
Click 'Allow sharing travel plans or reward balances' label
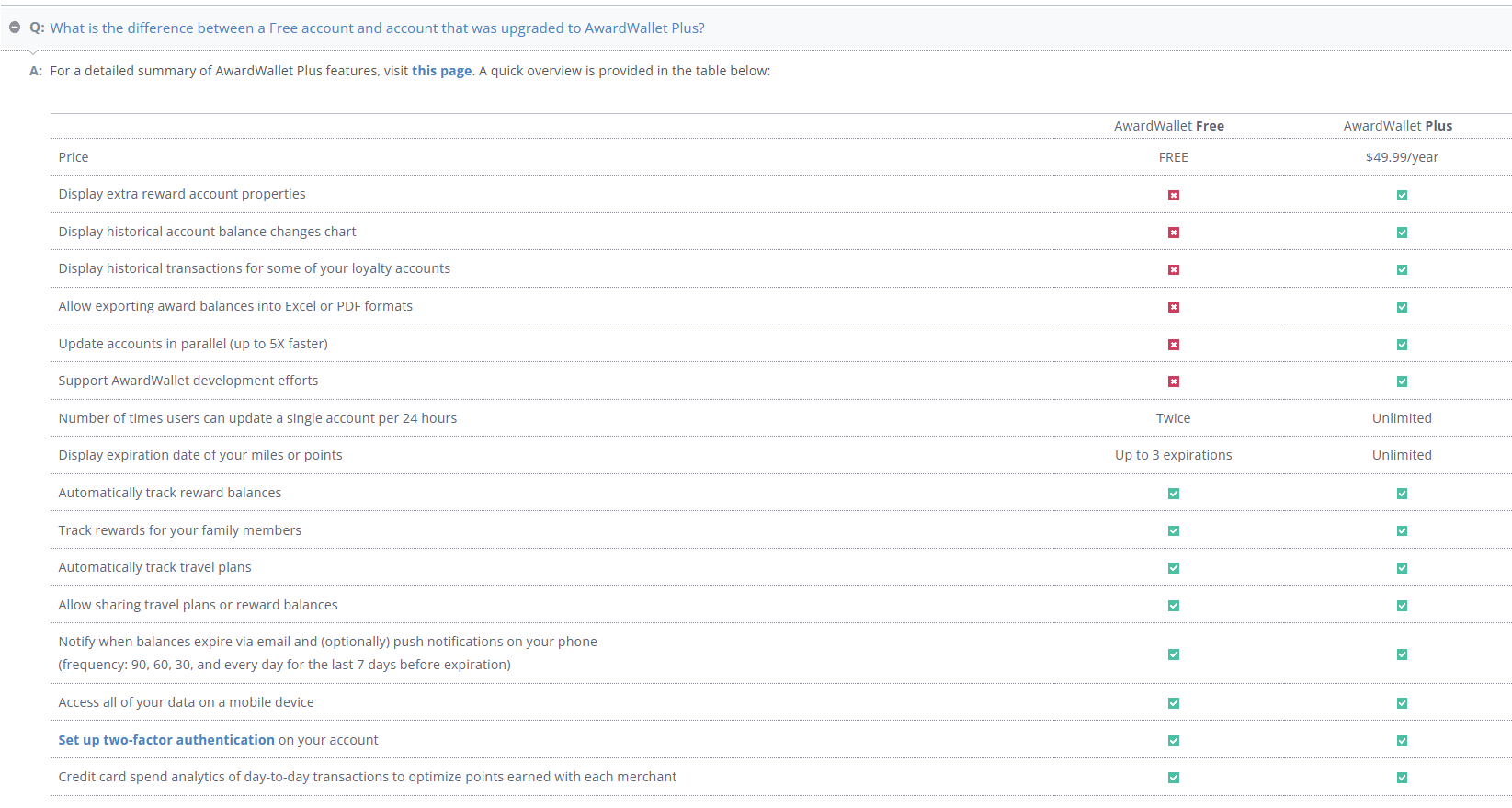198,605
